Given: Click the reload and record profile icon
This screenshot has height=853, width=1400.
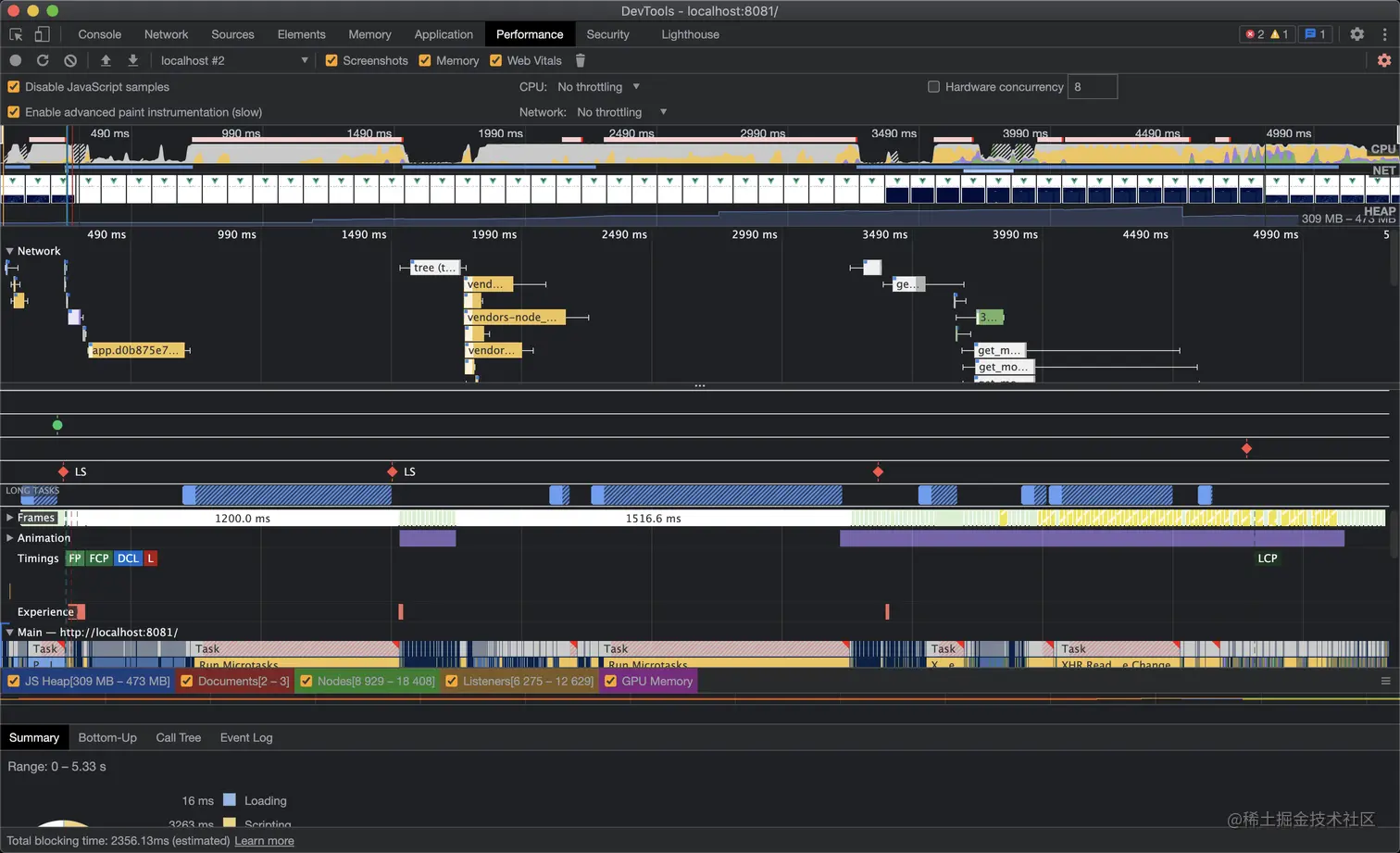Looking at the screenshot, I should 43,60.
